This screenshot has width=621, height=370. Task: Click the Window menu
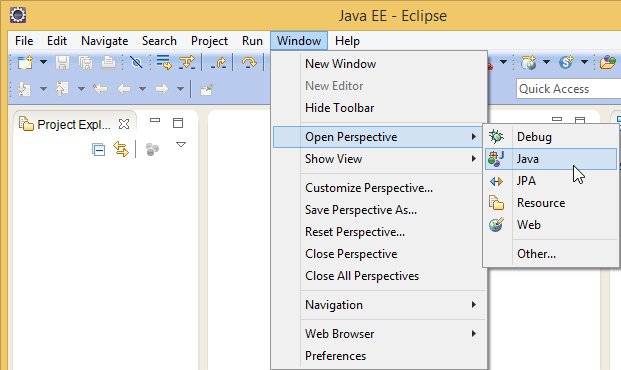(299, 41)
